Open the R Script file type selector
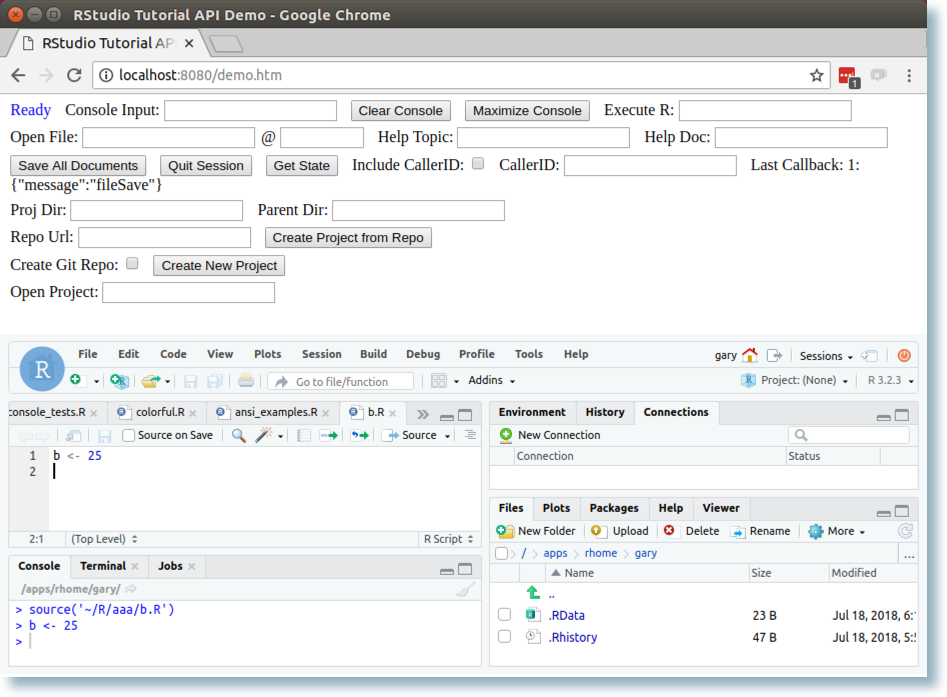This screenshot has width=947, height=697. point(448,539)
